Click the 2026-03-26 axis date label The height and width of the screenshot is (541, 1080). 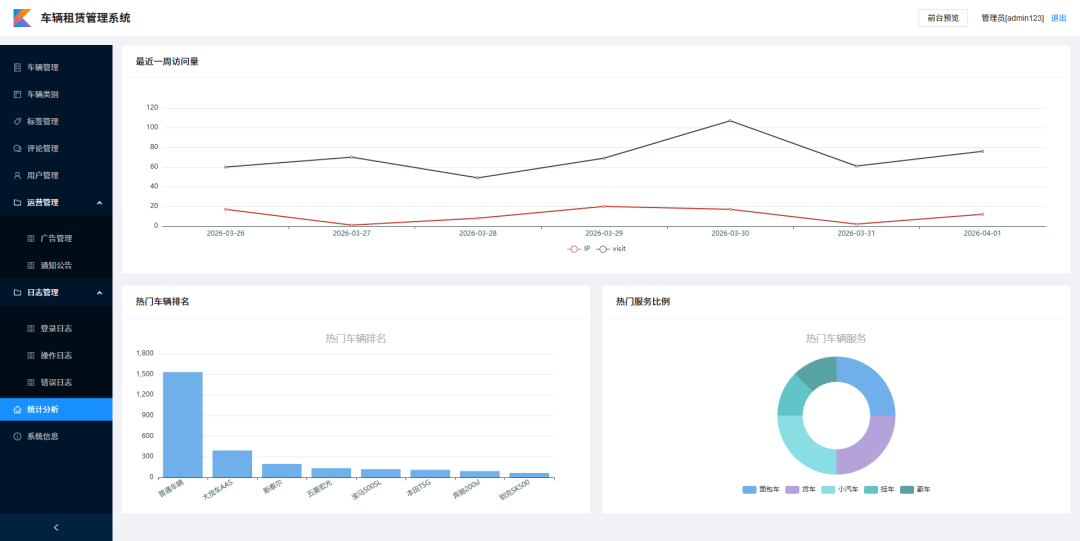click(x=226, y=234)
